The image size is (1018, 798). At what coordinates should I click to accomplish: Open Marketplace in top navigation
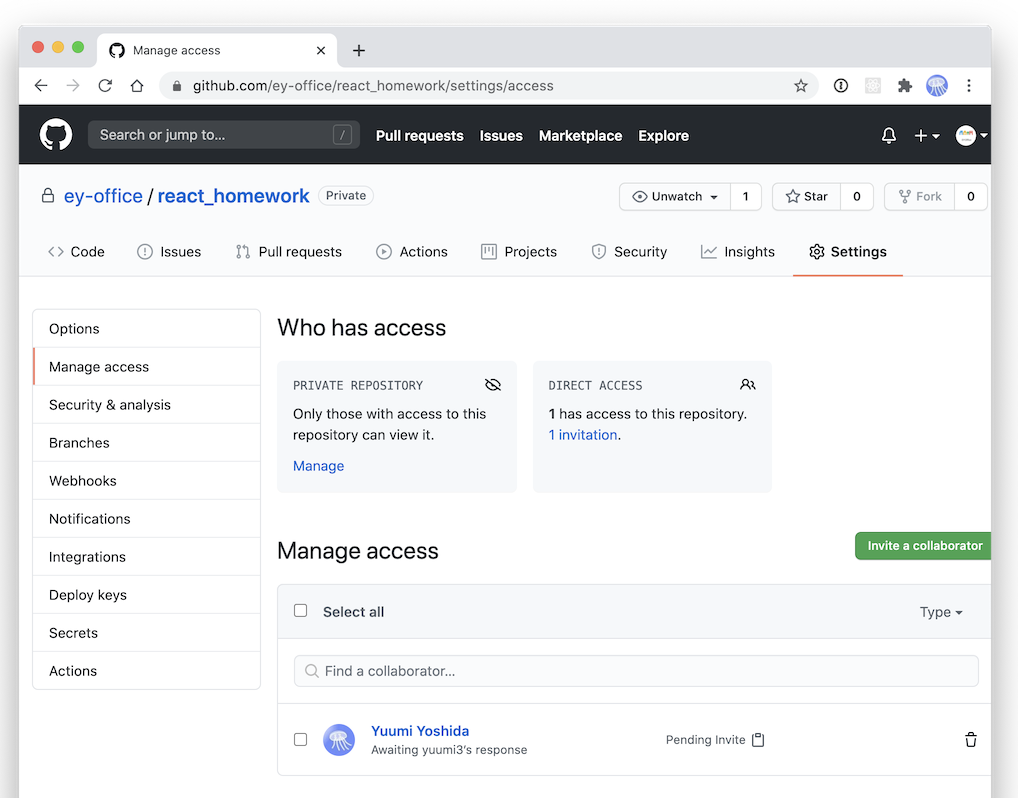[x=580, y=136]
